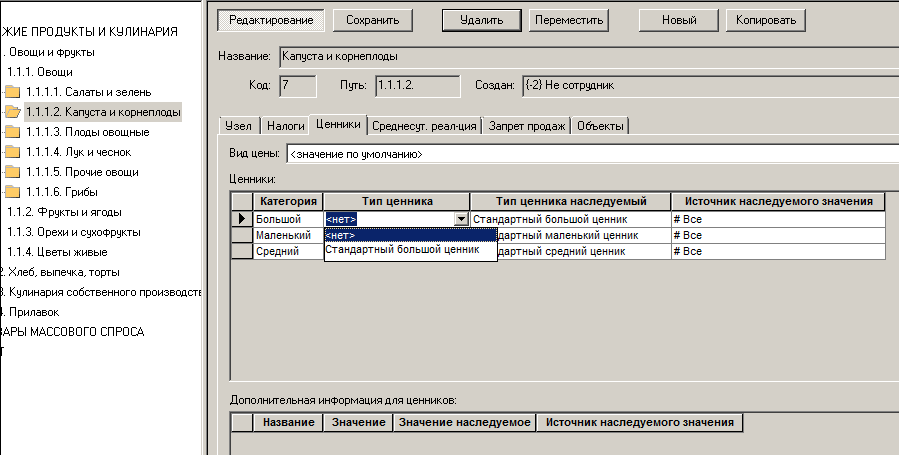The height and width of the screenshot is (455, 899).
Task: Click folder icon of Лук и чеснок
Action: tap(12, 152)
